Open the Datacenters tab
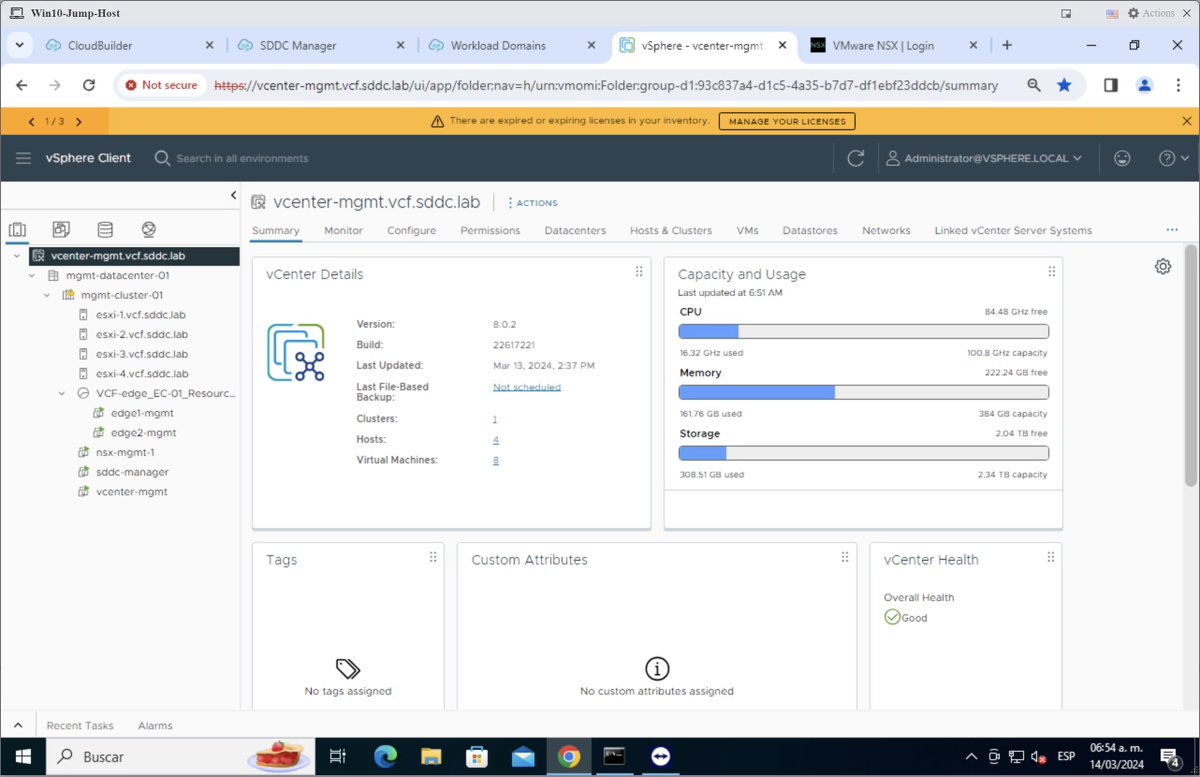This screenshot has width=1200, height=777. [575, 230]
